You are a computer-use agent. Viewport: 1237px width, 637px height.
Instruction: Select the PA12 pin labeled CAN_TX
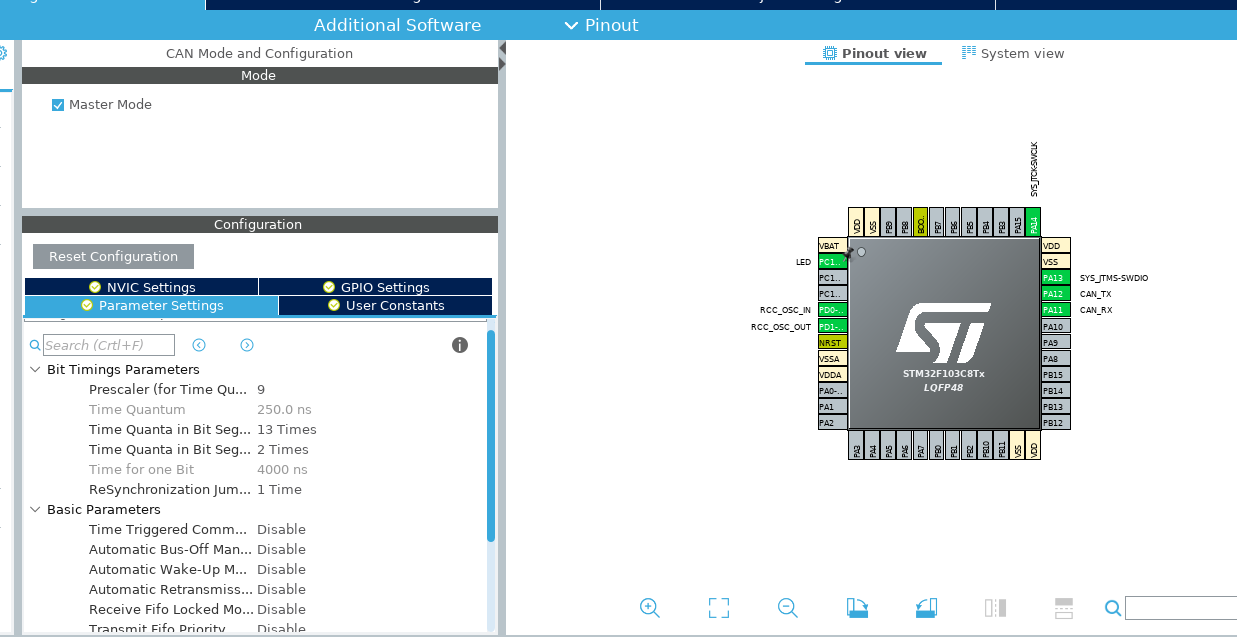pos(1055,294)
